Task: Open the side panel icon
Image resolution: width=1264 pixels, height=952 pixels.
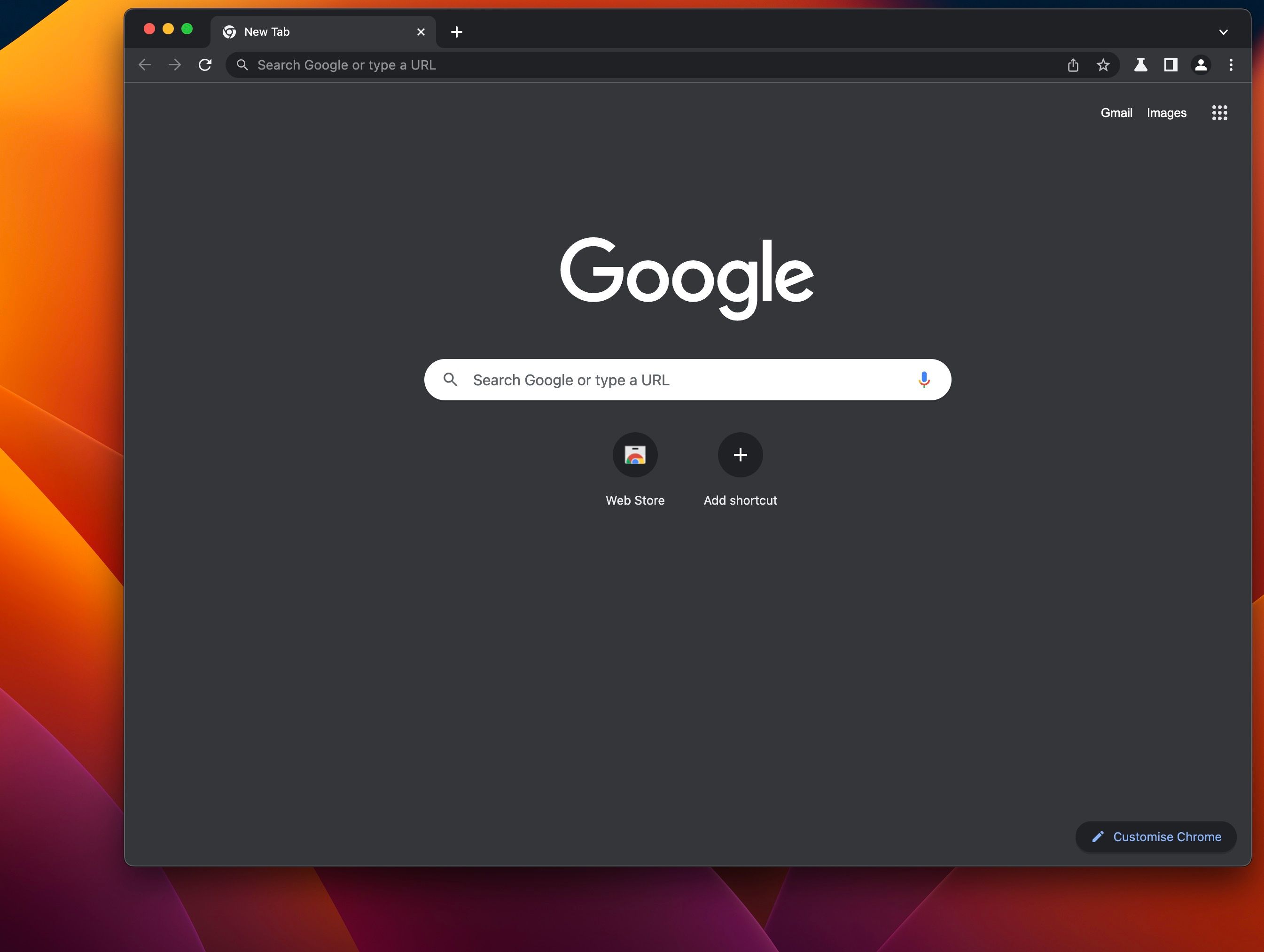Action: click(1170, 64)
